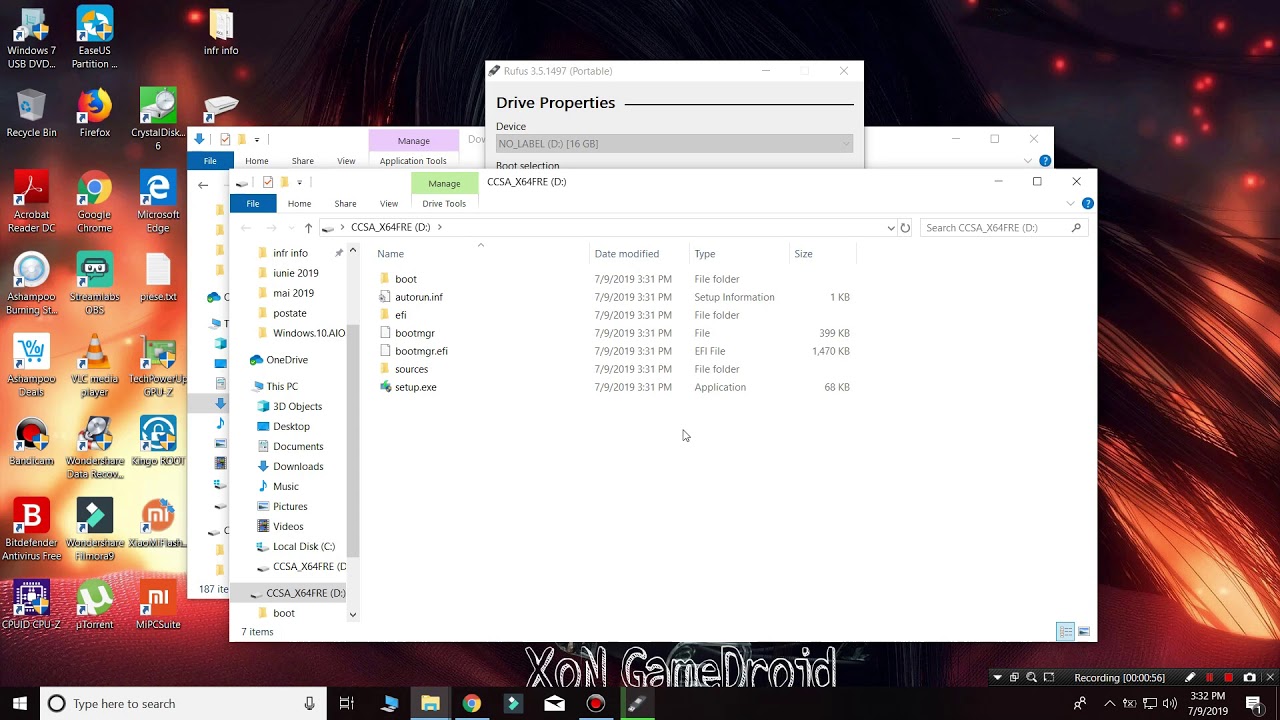1280x720 pixels.
Task: Click the taskbar search box
Action: [183, 703]
